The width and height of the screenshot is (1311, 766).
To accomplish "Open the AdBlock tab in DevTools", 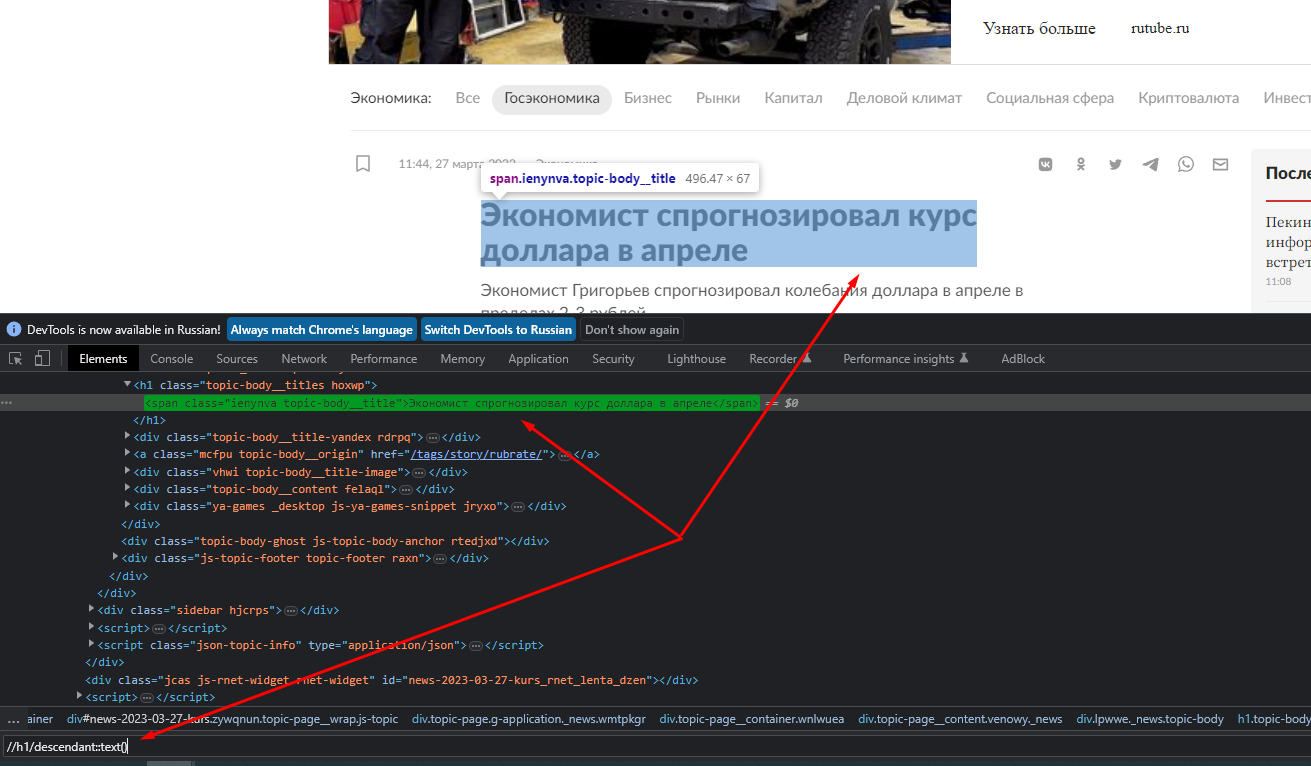I will point(1023,359).
